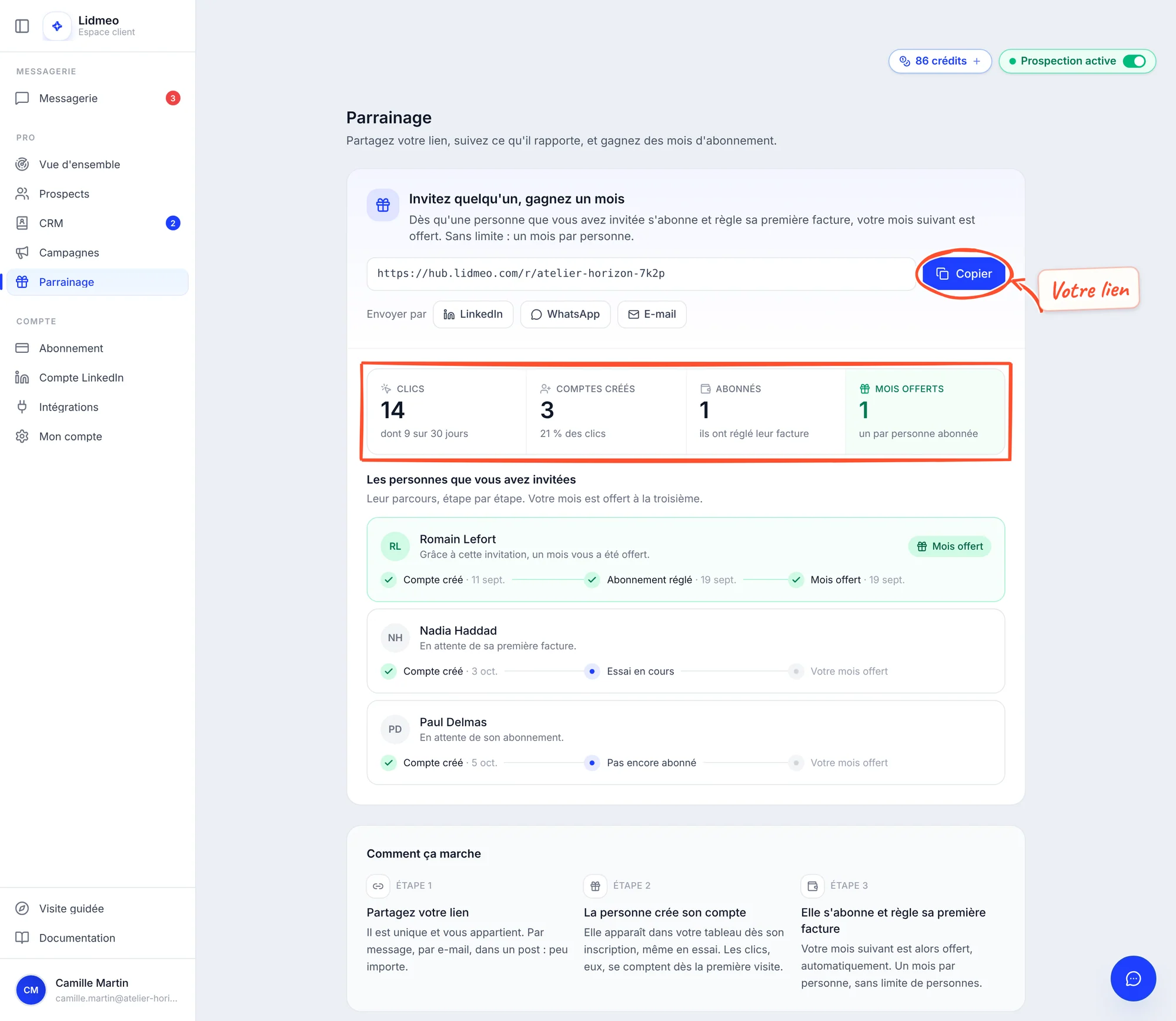Click Romain Lefort's Mois offert badge
1176x1021 pixels.
(x=950, y=546)
